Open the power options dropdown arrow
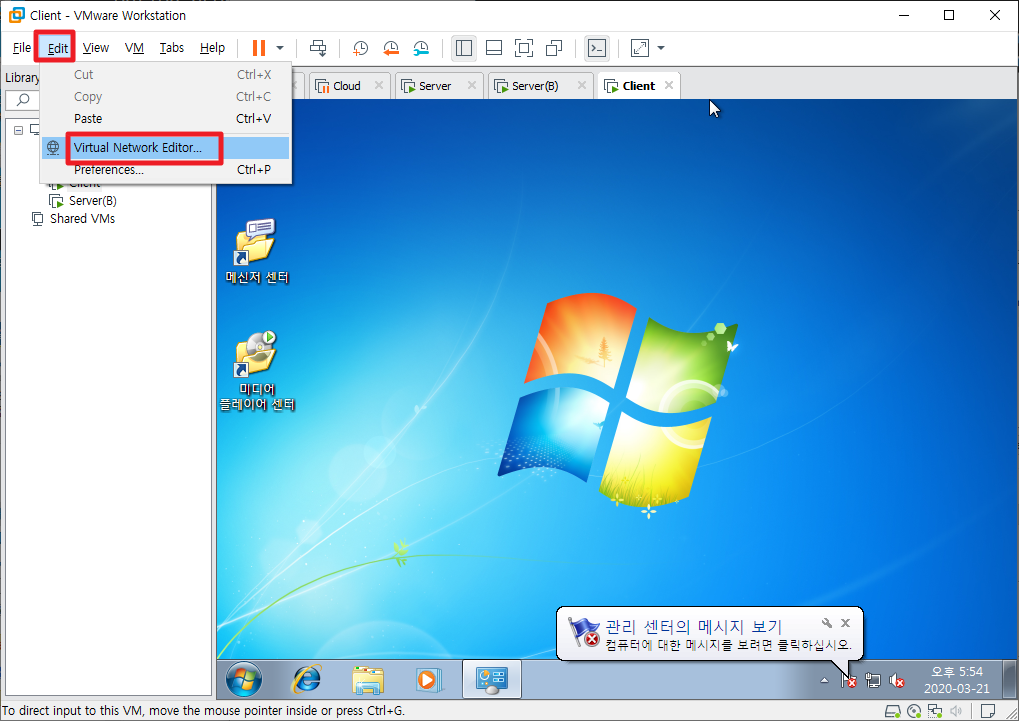Viewport: 1019px width, 721px height. [280, 48]
